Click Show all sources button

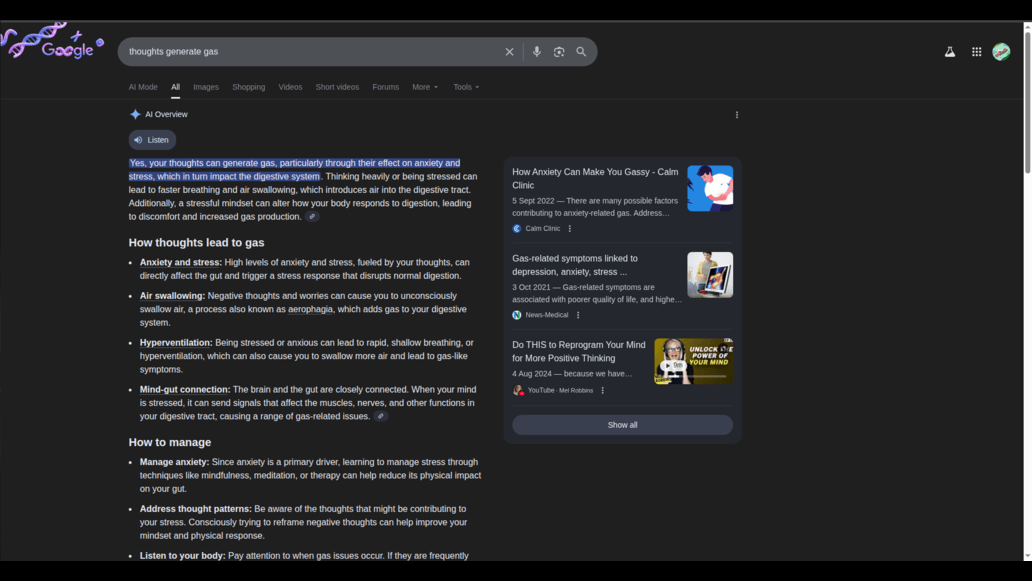pos(622,425)
